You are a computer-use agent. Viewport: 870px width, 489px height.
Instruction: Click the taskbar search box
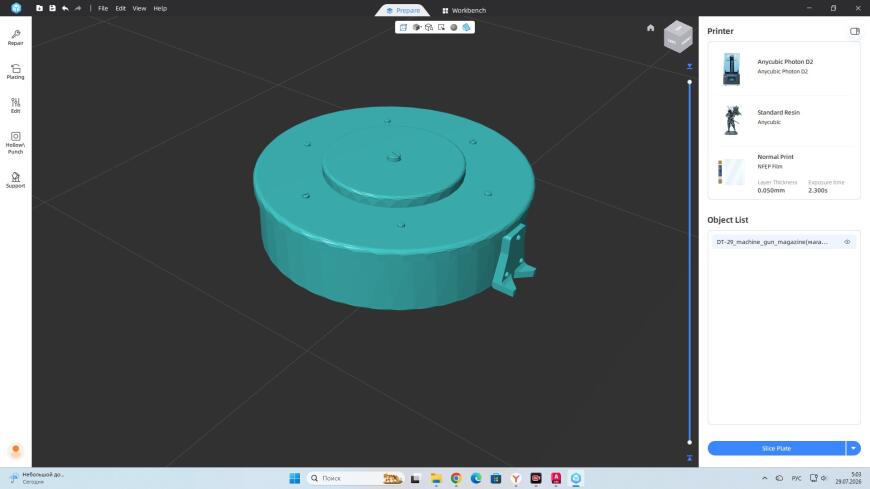click(x=355, y=478)
